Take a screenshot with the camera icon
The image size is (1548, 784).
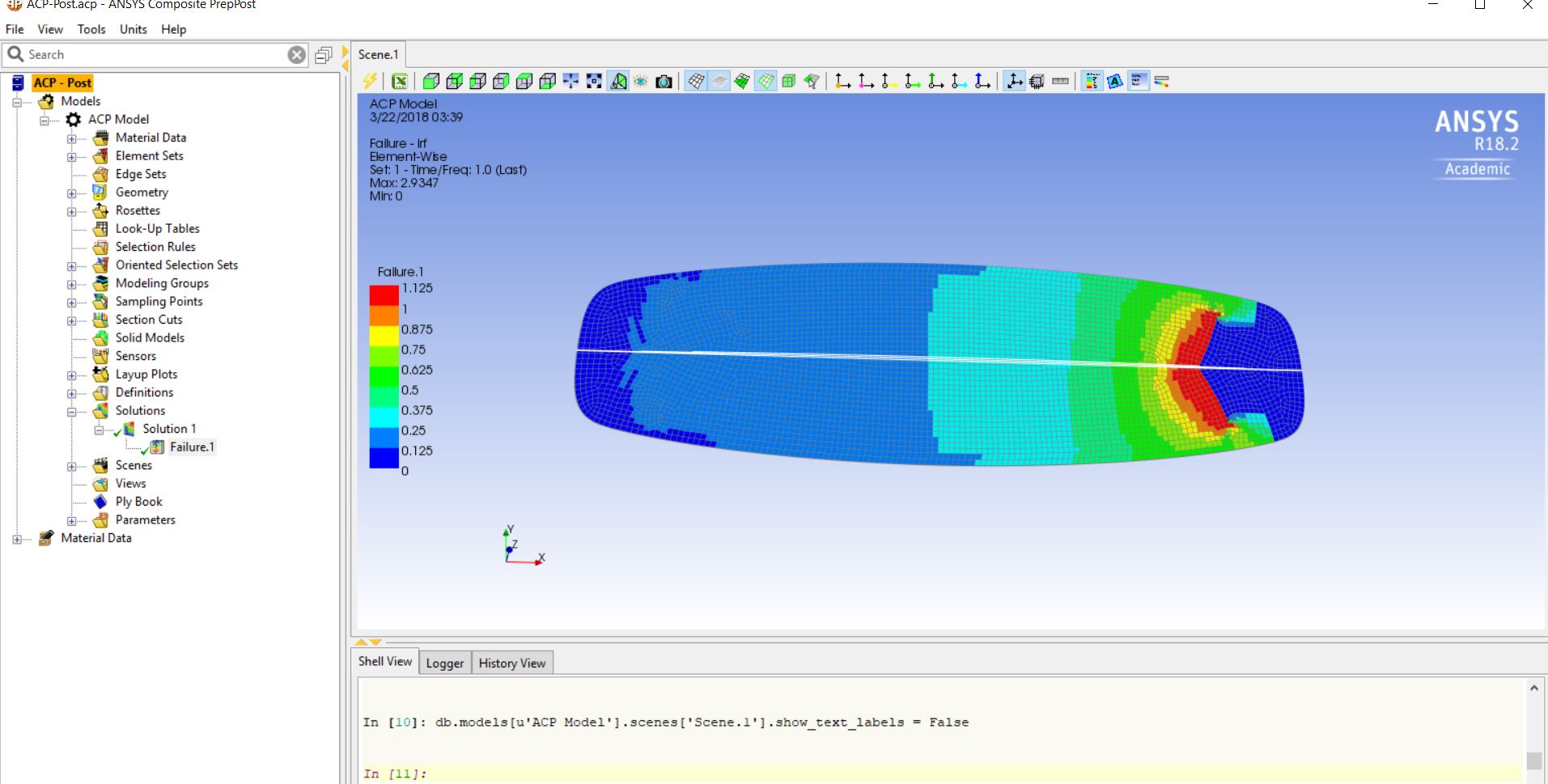tap(664, 80)
